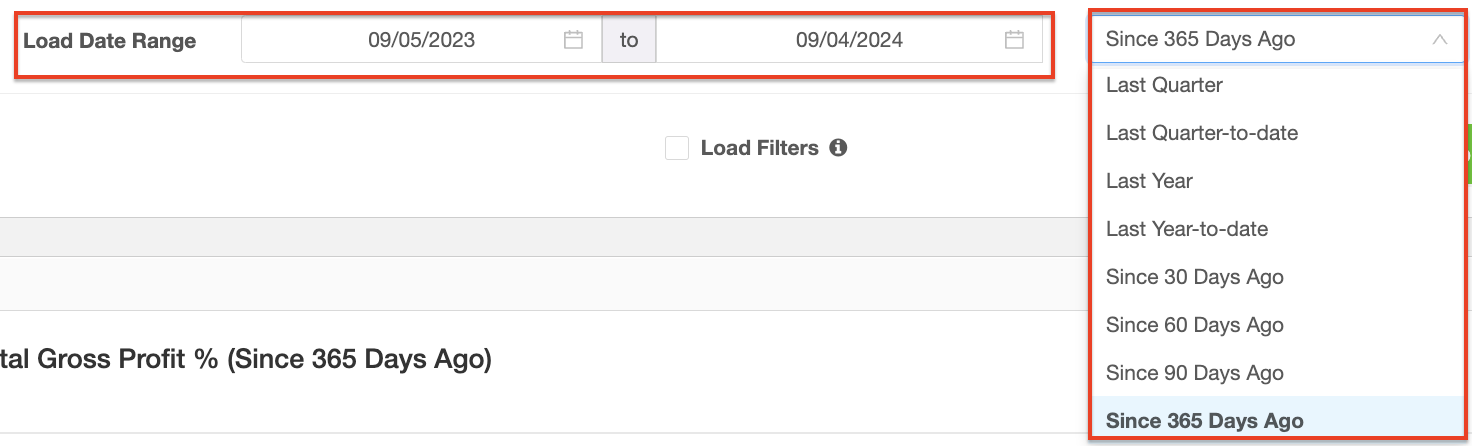Collapse the date preset dropdown chevron
The width and height of the screenshot is (1472, 446).
click(1440, 40)
